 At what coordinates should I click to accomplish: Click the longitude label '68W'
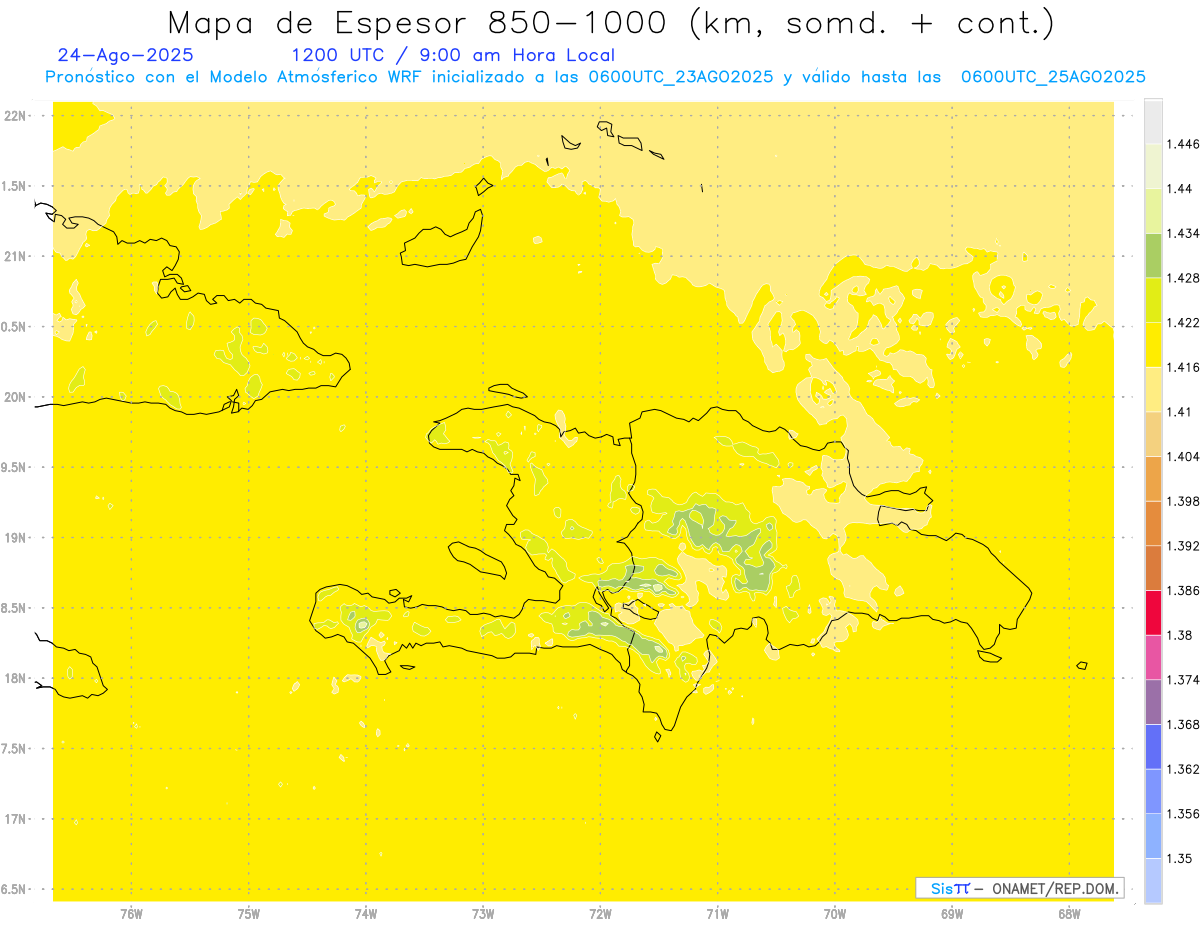coord(1069,914)
